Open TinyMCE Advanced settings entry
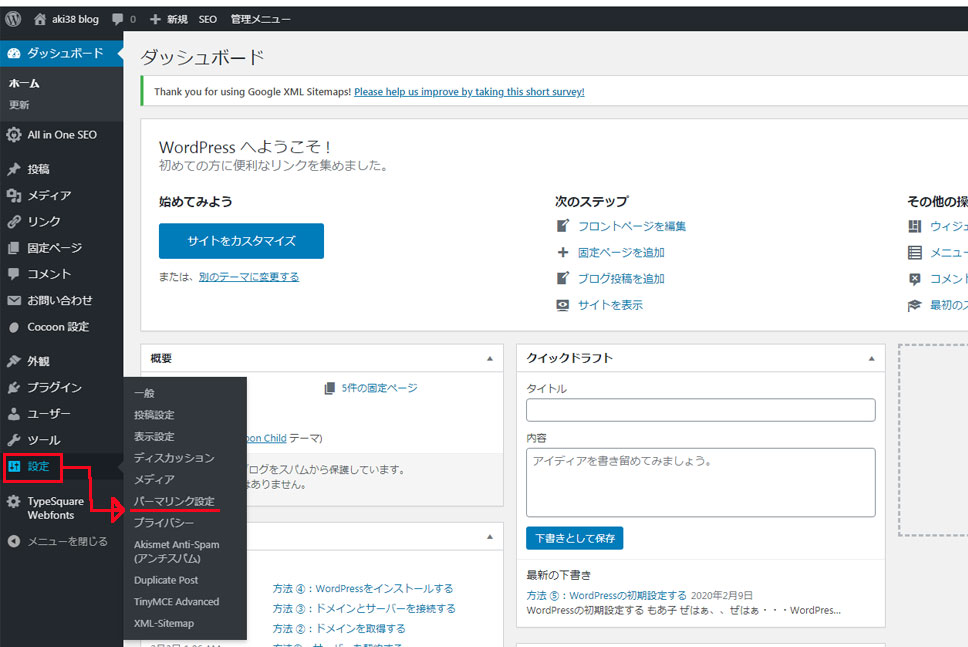Screen dimensions: 968x647 click(x=177, y=602)
